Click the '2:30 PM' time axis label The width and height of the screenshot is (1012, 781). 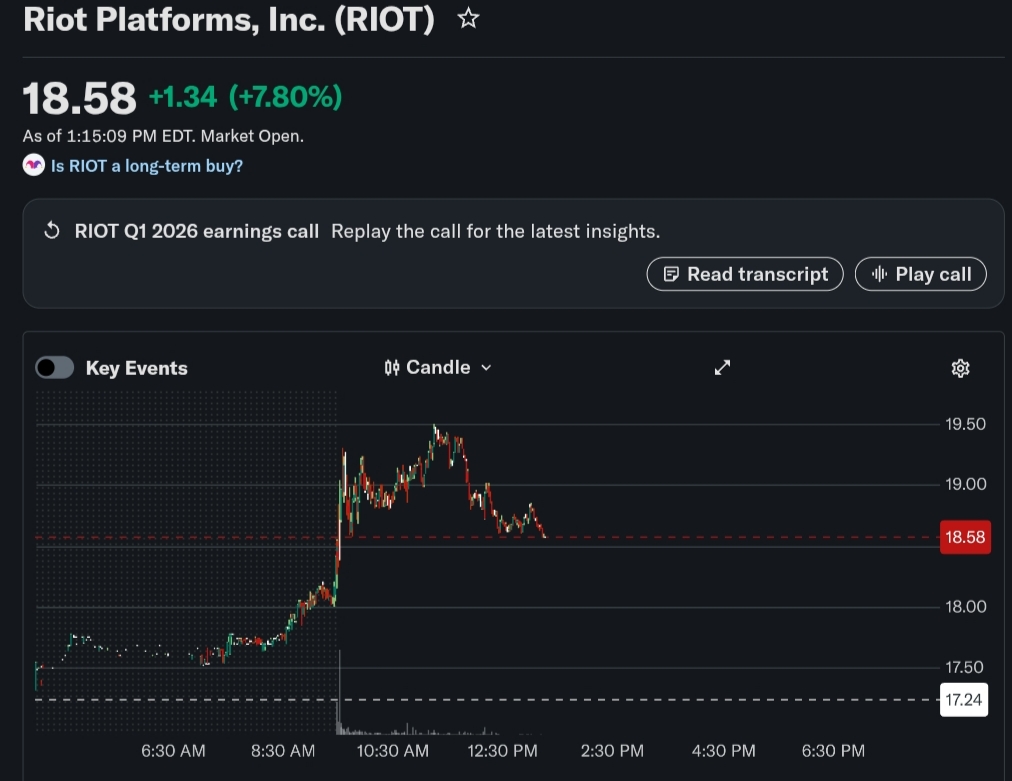(612, 751)
